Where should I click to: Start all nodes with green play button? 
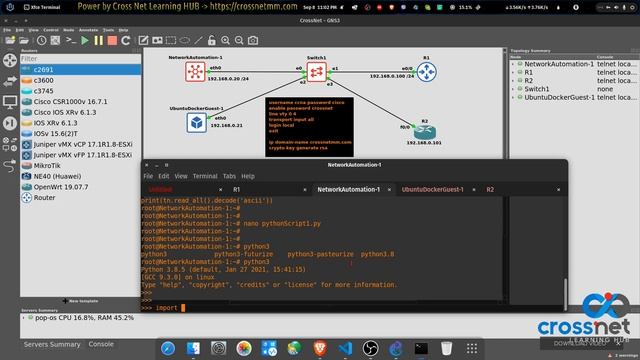(85, 40)
